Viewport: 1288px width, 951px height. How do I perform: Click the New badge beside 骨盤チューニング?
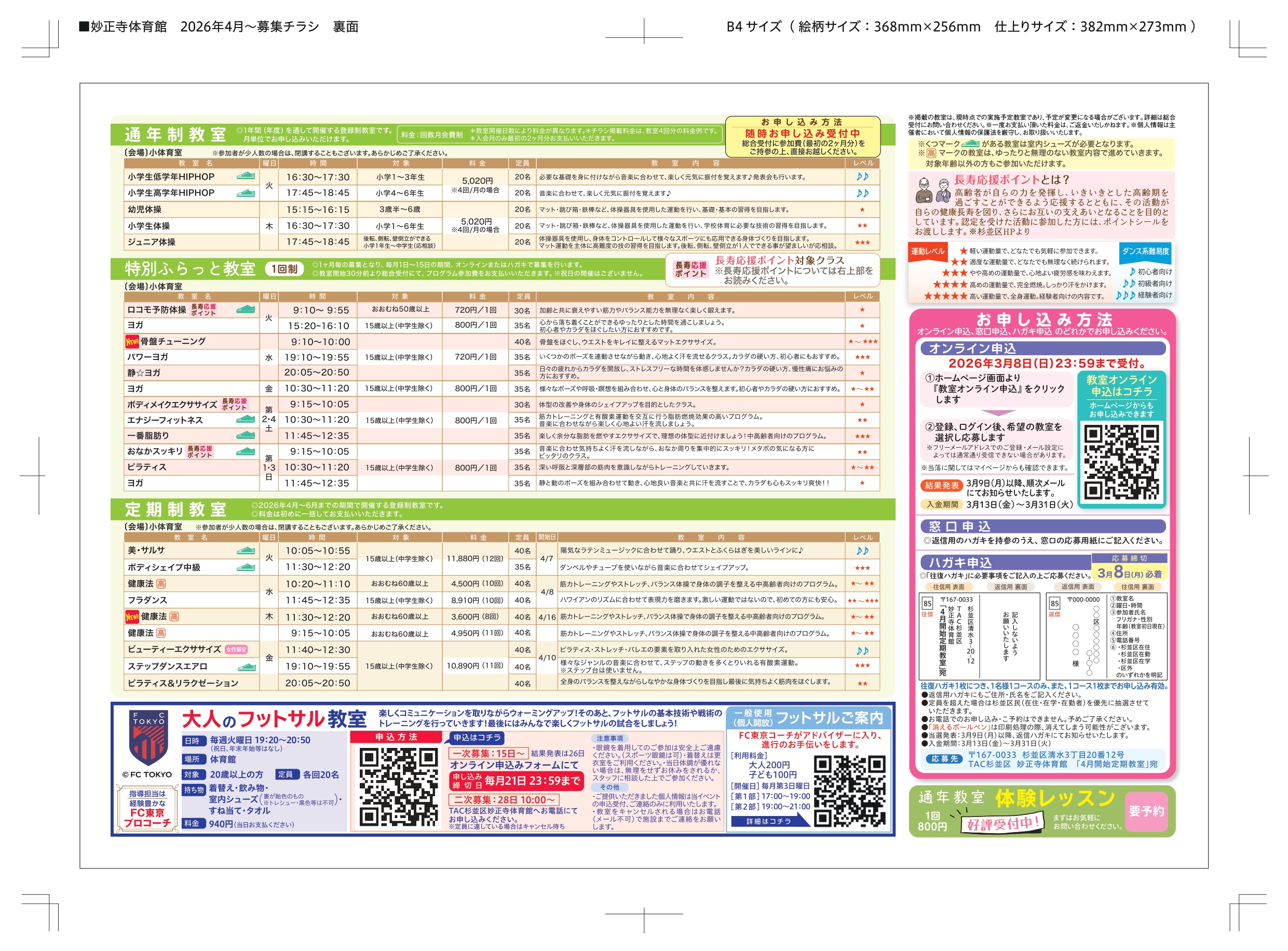[x=132, y=341]
